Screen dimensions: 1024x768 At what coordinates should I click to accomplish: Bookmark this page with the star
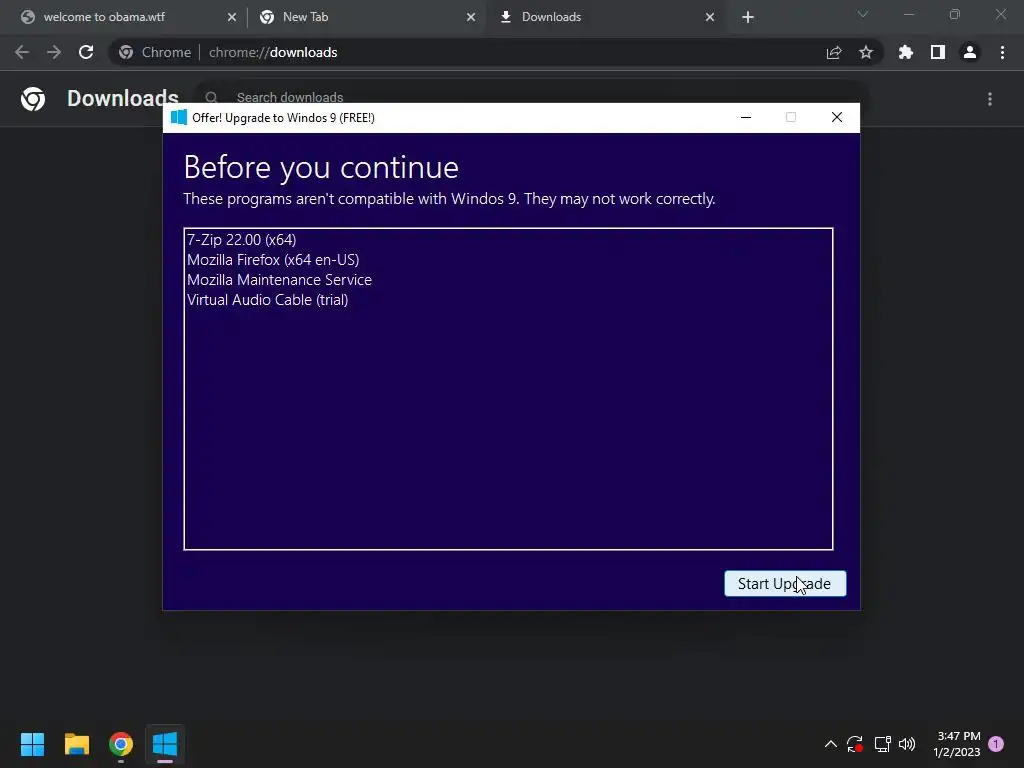tap(866, 52)
